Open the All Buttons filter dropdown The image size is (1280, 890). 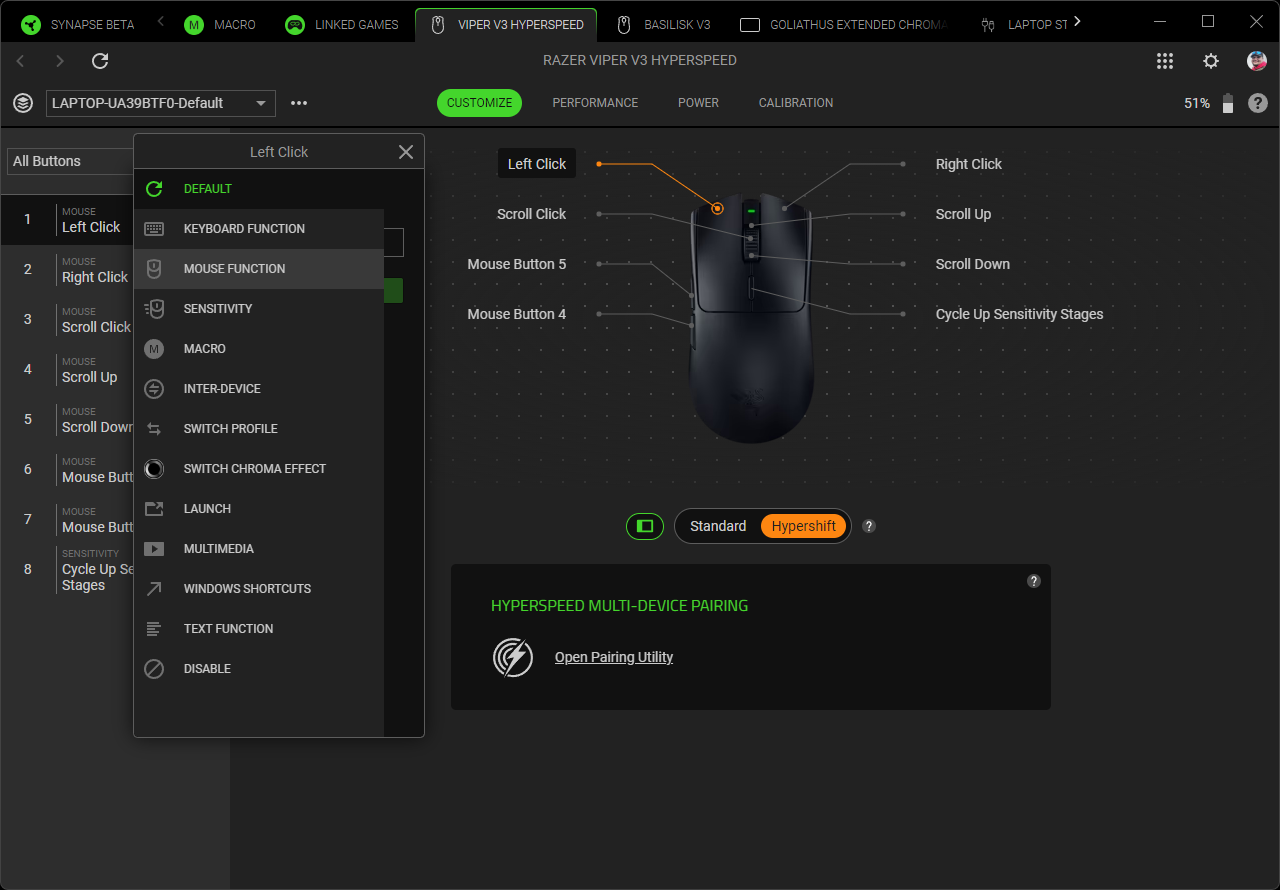point(70,161)
